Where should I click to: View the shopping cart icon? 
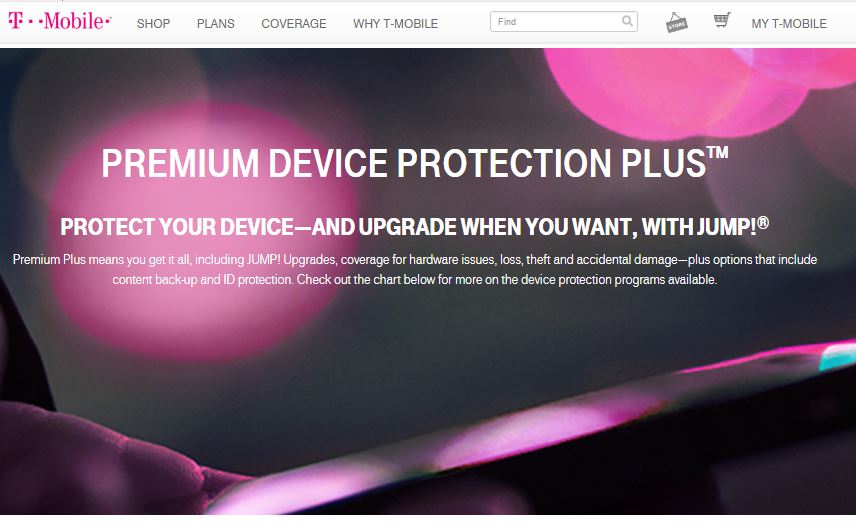click(722, 21)
